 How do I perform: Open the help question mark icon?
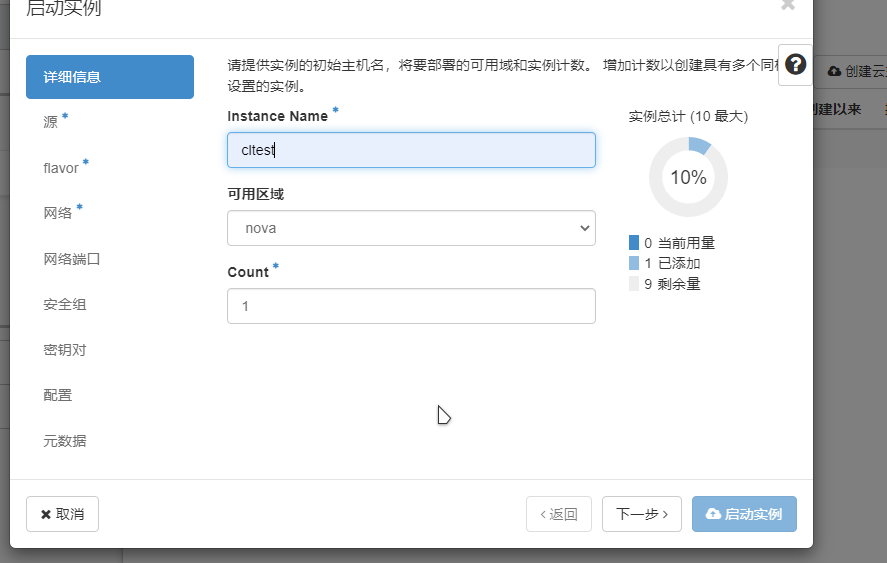pos(795,65)
